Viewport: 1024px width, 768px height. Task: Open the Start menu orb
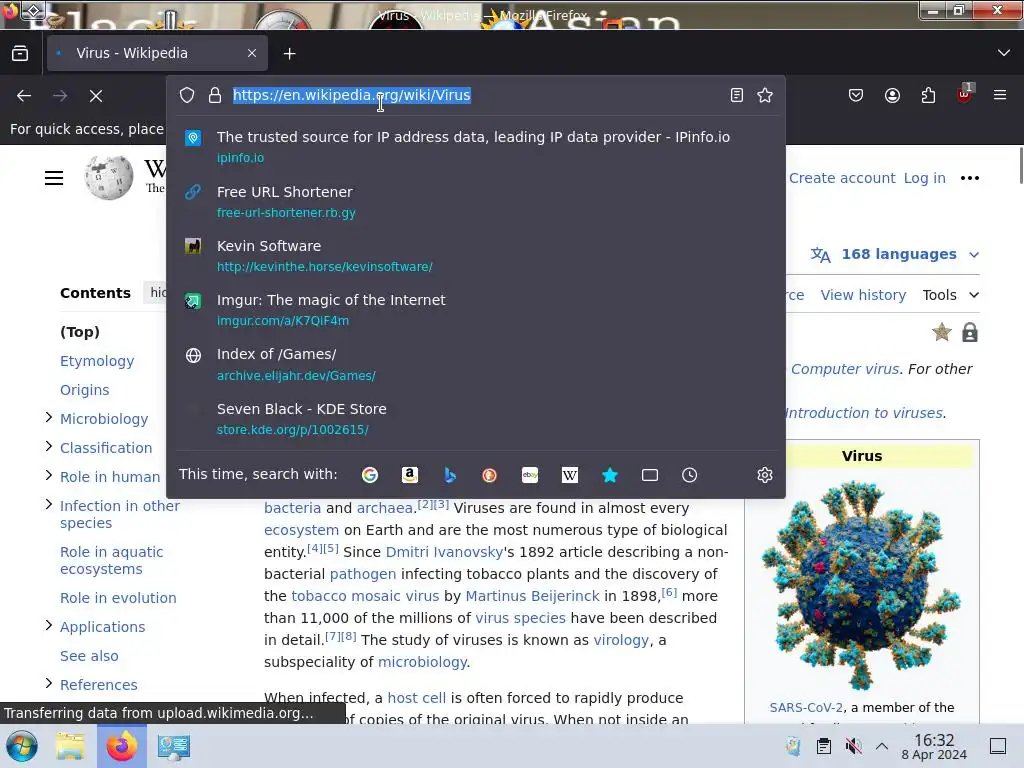tap(22, 746)
